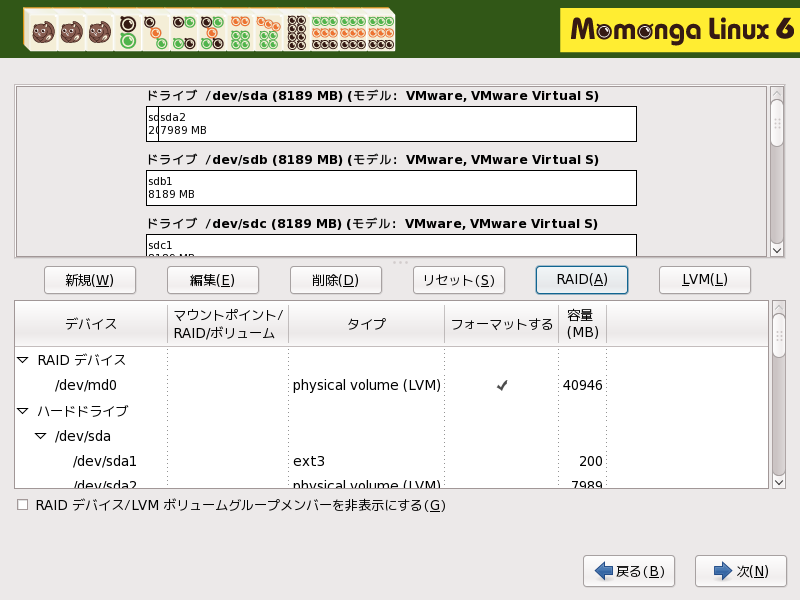Image resolution: width=800 pixels, height=600 pixels.
Task: Sort by マウントポイント/RAID/ボリューム column header
Action: click(228, 324)
